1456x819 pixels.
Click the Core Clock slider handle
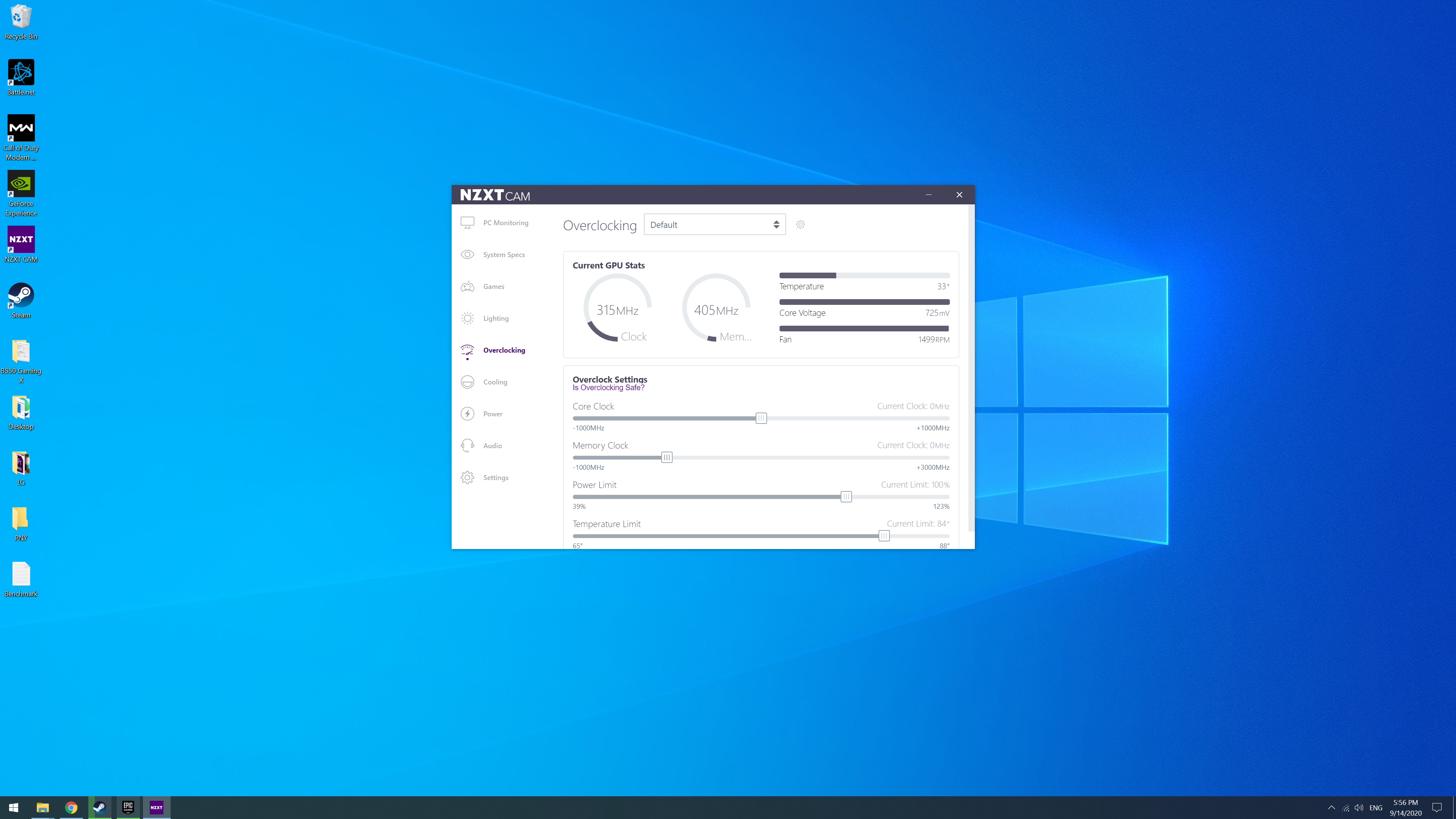[x=761, y=418]
